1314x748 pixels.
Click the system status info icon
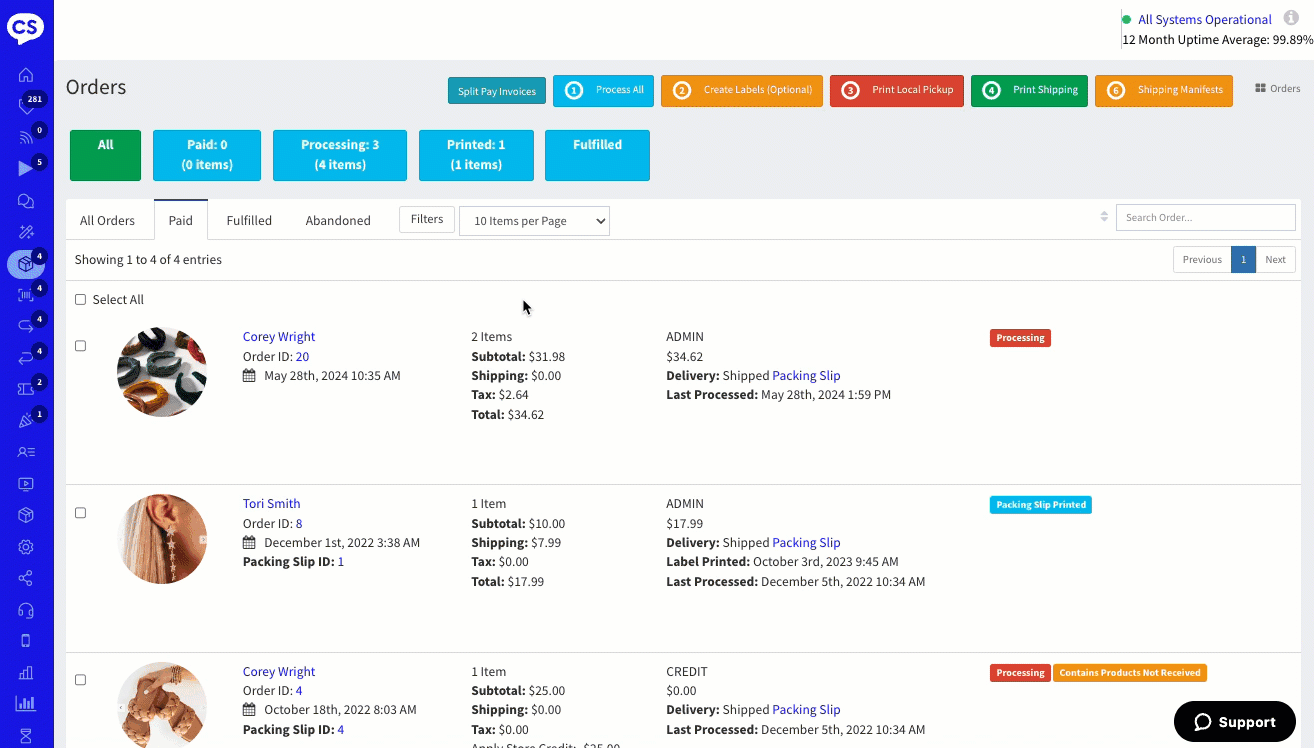(x=1291, y=19)
